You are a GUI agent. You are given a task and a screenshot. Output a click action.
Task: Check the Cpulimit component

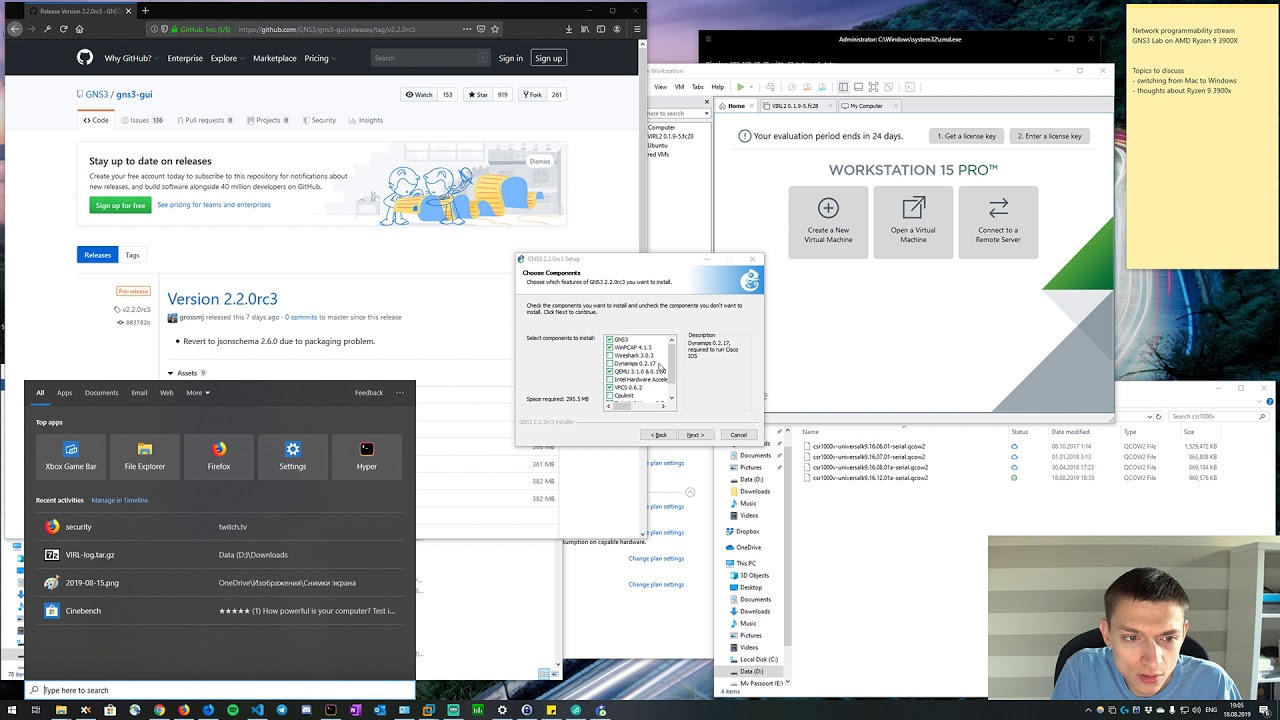point(610,396)
